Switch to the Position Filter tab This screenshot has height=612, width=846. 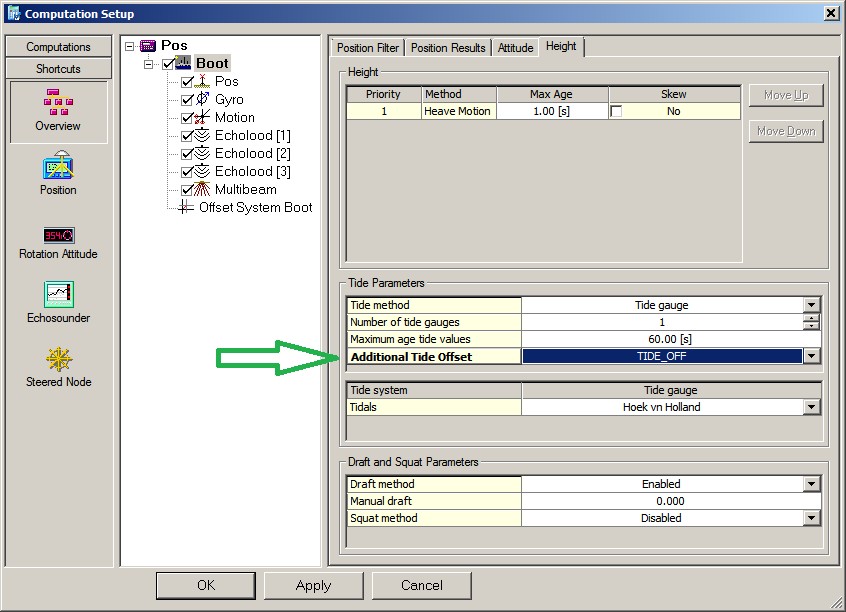[368, 48]
